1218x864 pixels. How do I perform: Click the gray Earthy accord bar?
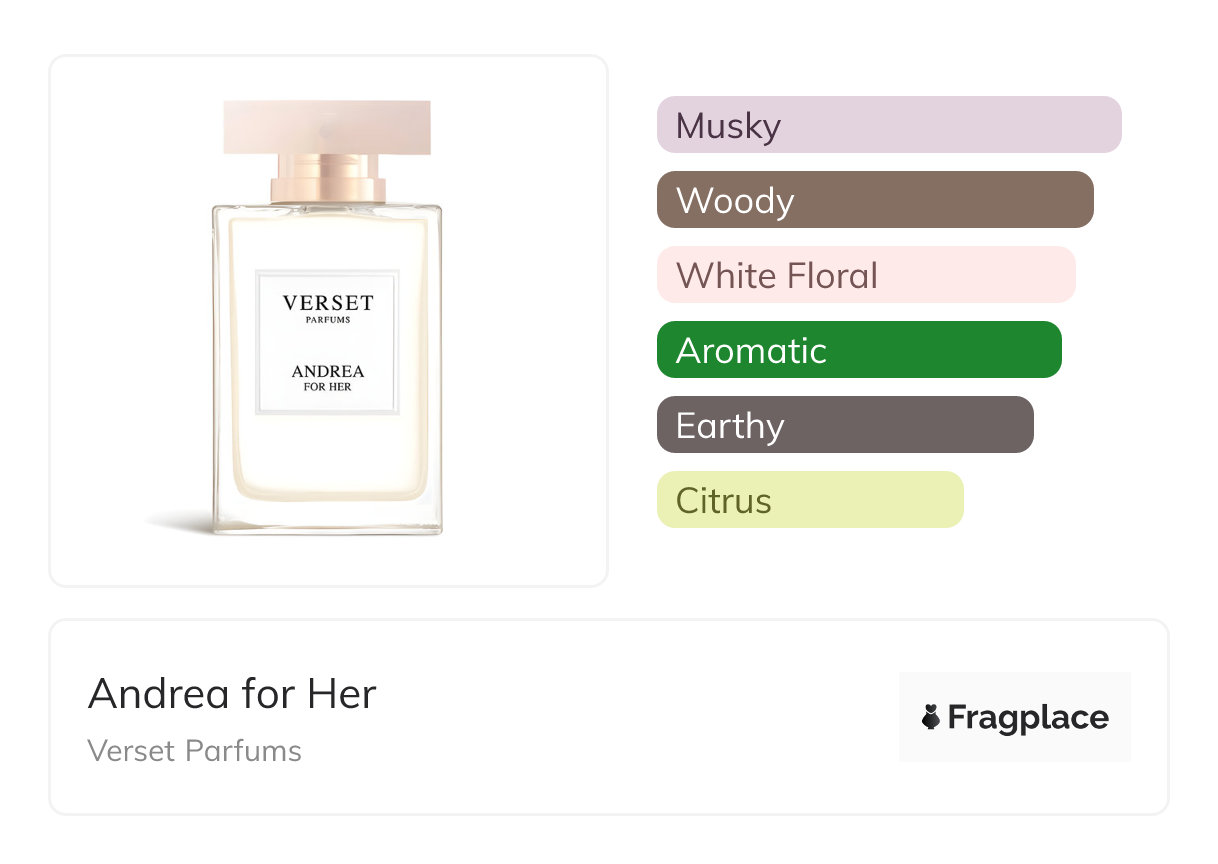tap(844, 425)
